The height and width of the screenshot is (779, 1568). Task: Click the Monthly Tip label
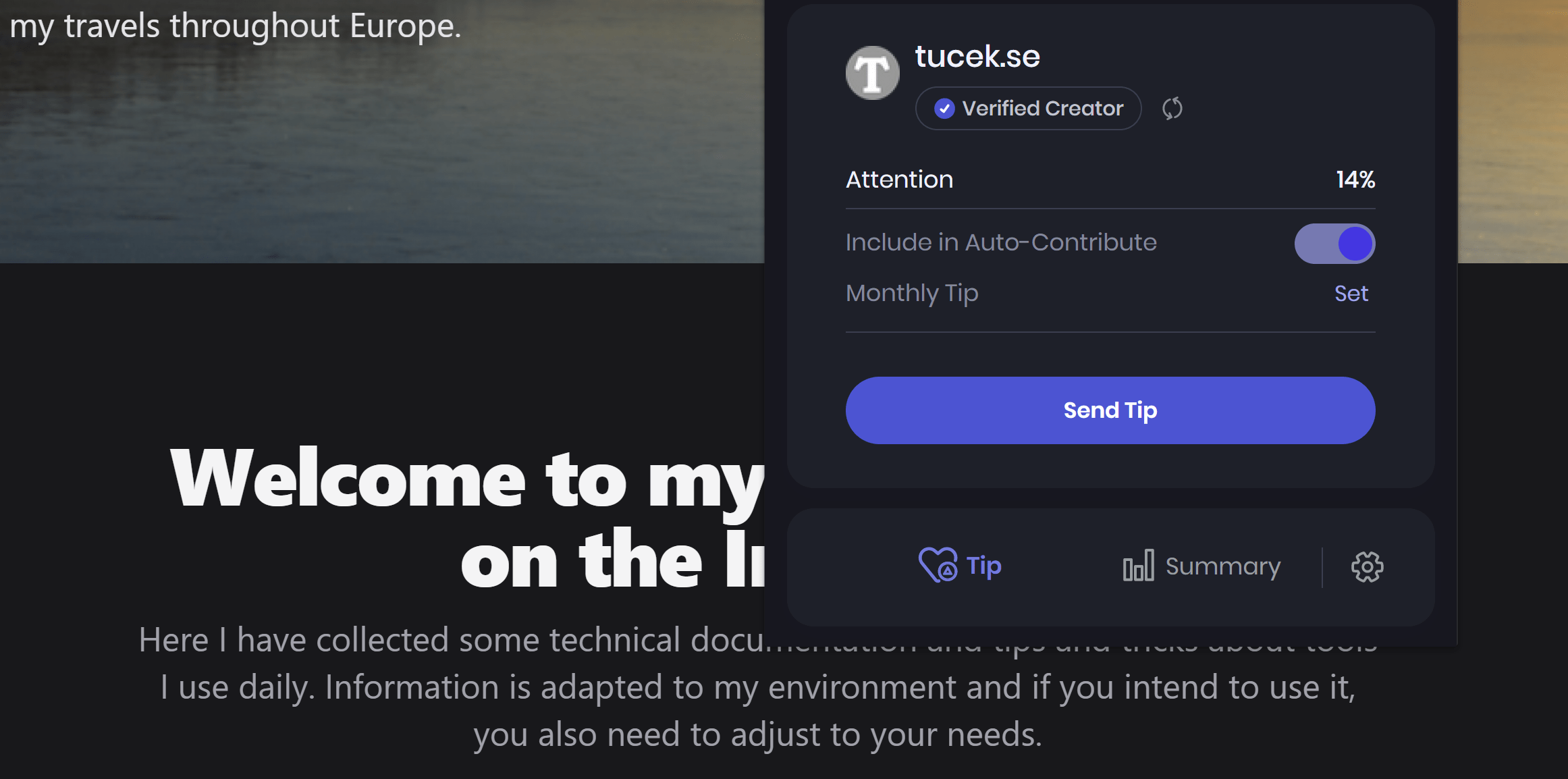912,294
